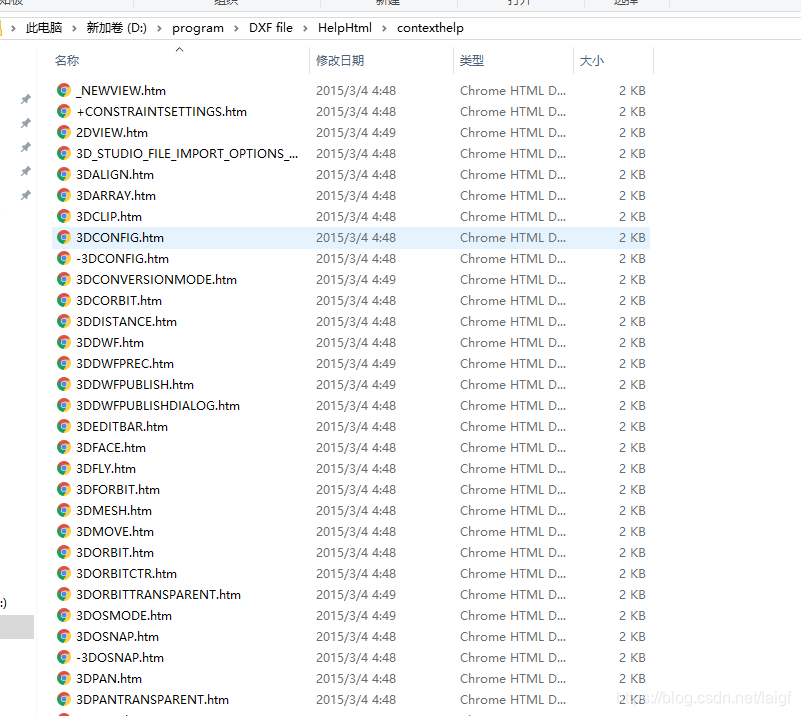Screen dimensions: 801x716
Task: Sort files by the 名称 column header
Action: pyautogui.click(x=67, y=61)
